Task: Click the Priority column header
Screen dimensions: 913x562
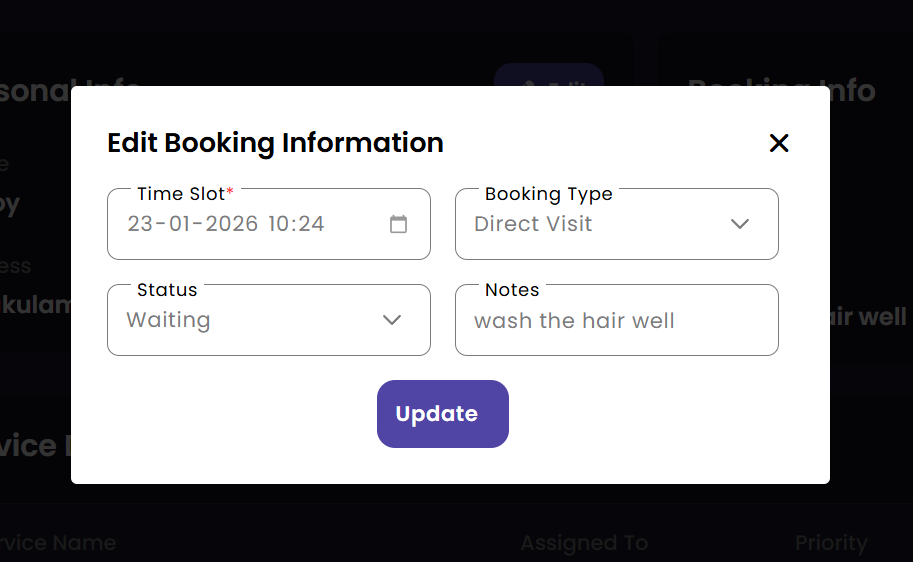Action: (830, 543)
